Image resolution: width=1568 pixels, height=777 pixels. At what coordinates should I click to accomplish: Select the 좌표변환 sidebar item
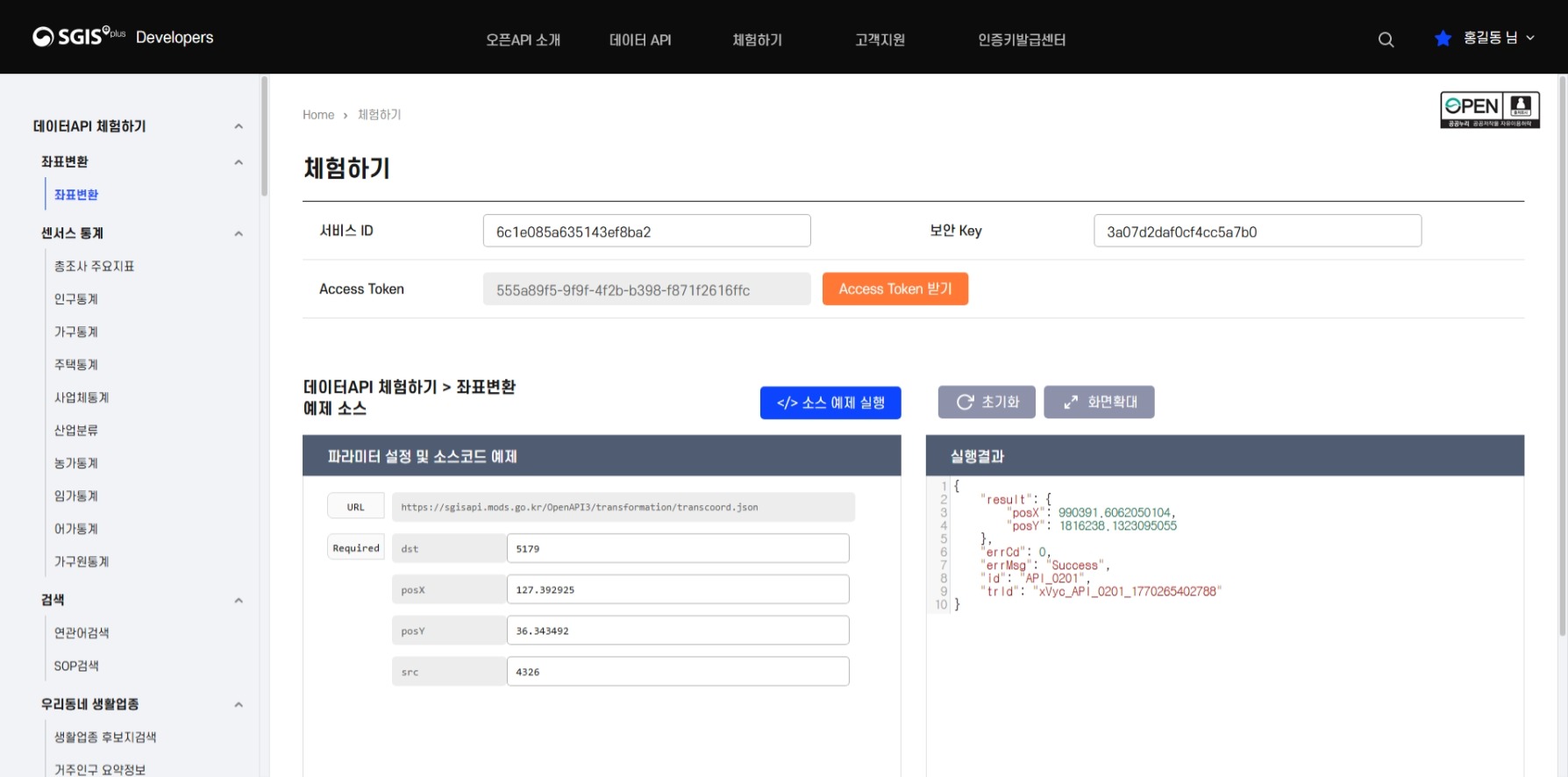76,195
